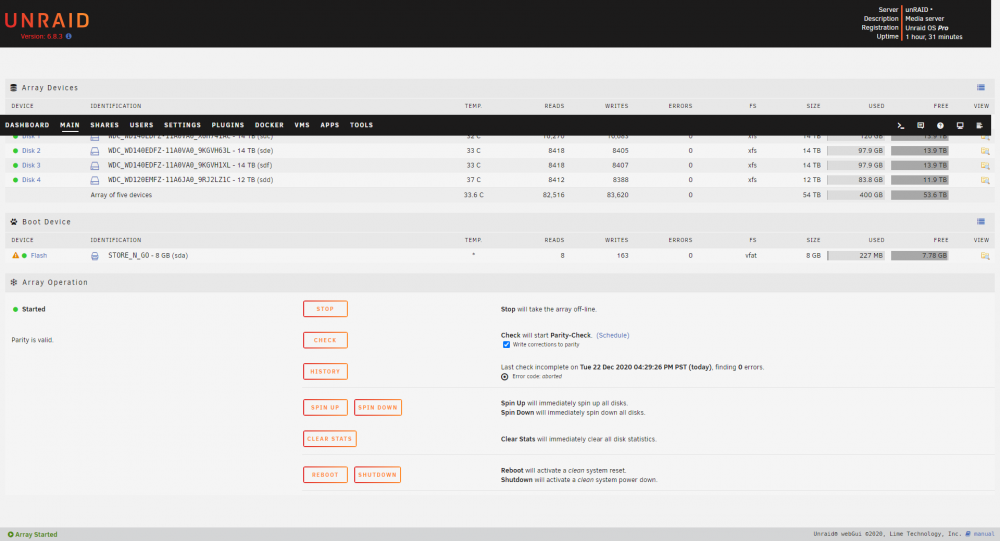The width and height of the screenshot is (1000, 541).
Task: Click 'Array of five devices' summary text
Action: 121,195
